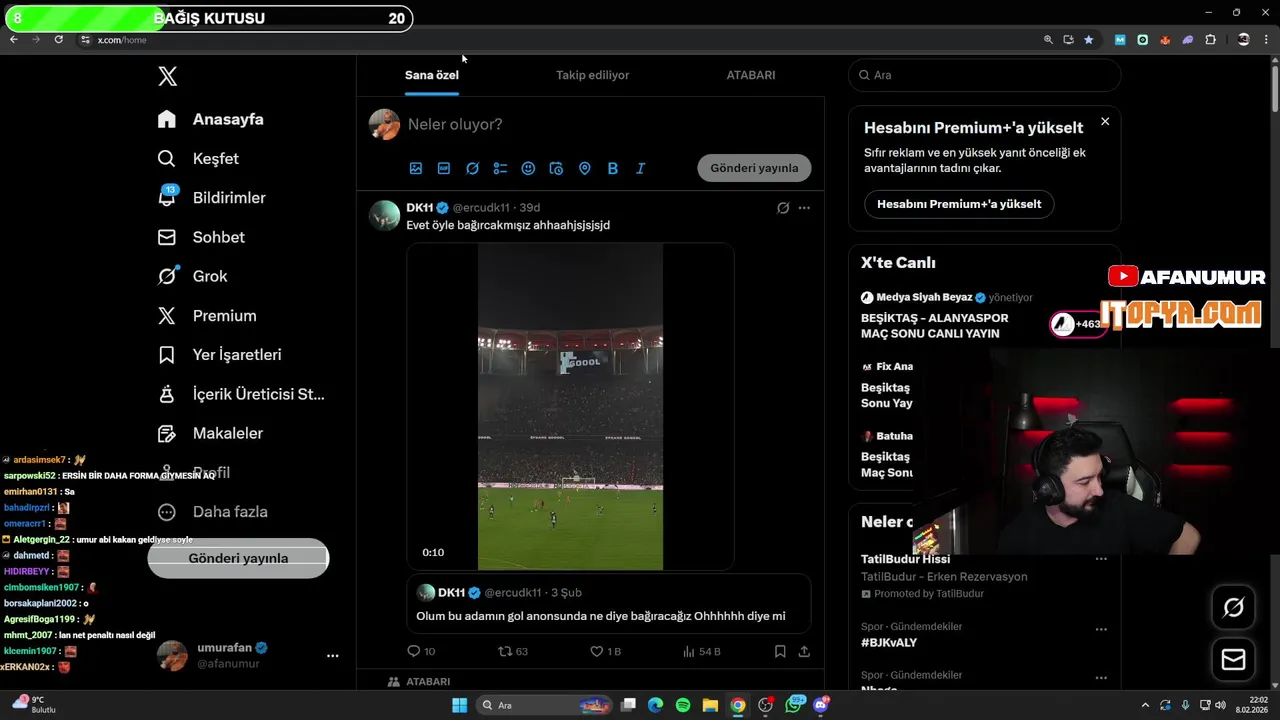The width and height of the screenshot is (1280, 720).
Task: Open the floating messages envelope button
Action: [1233, 660]
